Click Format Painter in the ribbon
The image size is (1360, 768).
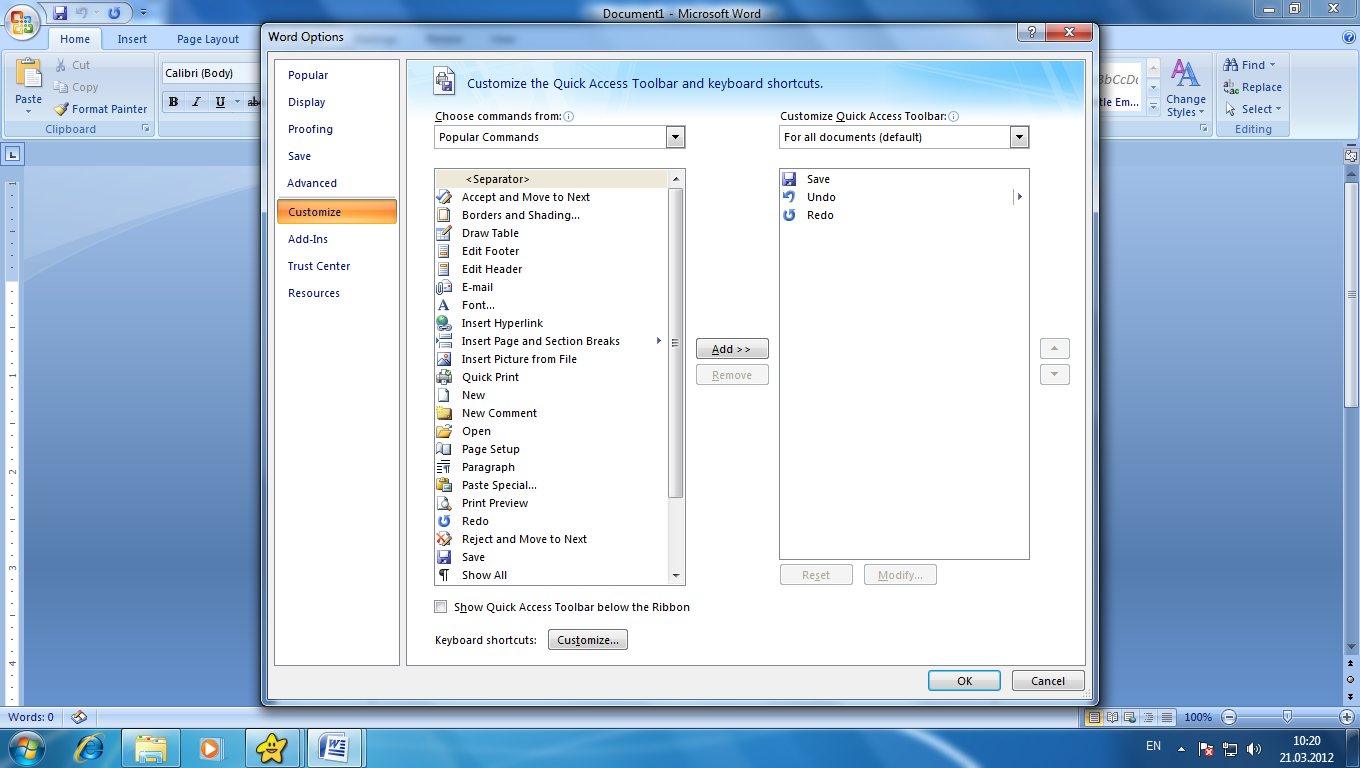pyautogui.click(x=100, y=109)
